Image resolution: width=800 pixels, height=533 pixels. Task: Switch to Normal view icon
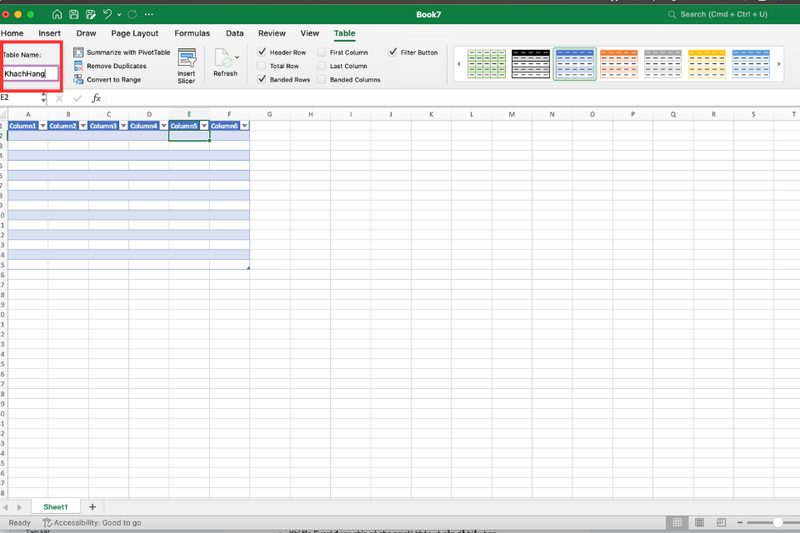pyautogui.click(x=677, y=522)
